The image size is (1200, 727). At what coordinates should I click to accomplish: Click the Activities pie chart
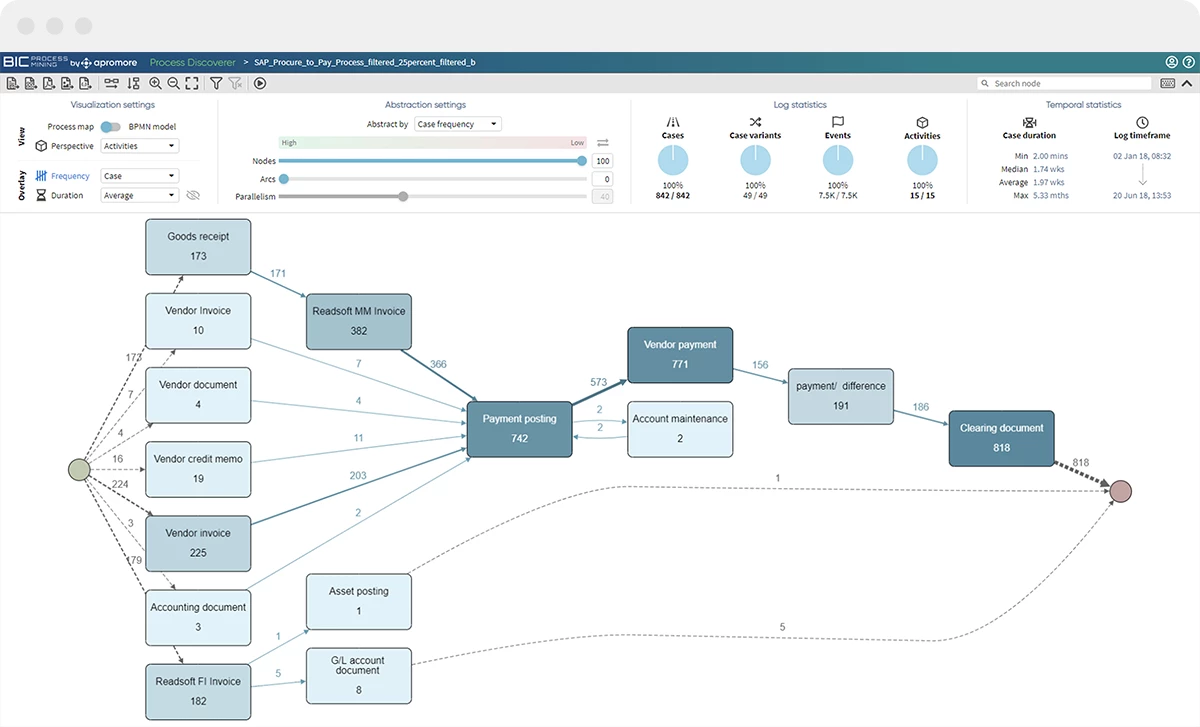[922, 160]
